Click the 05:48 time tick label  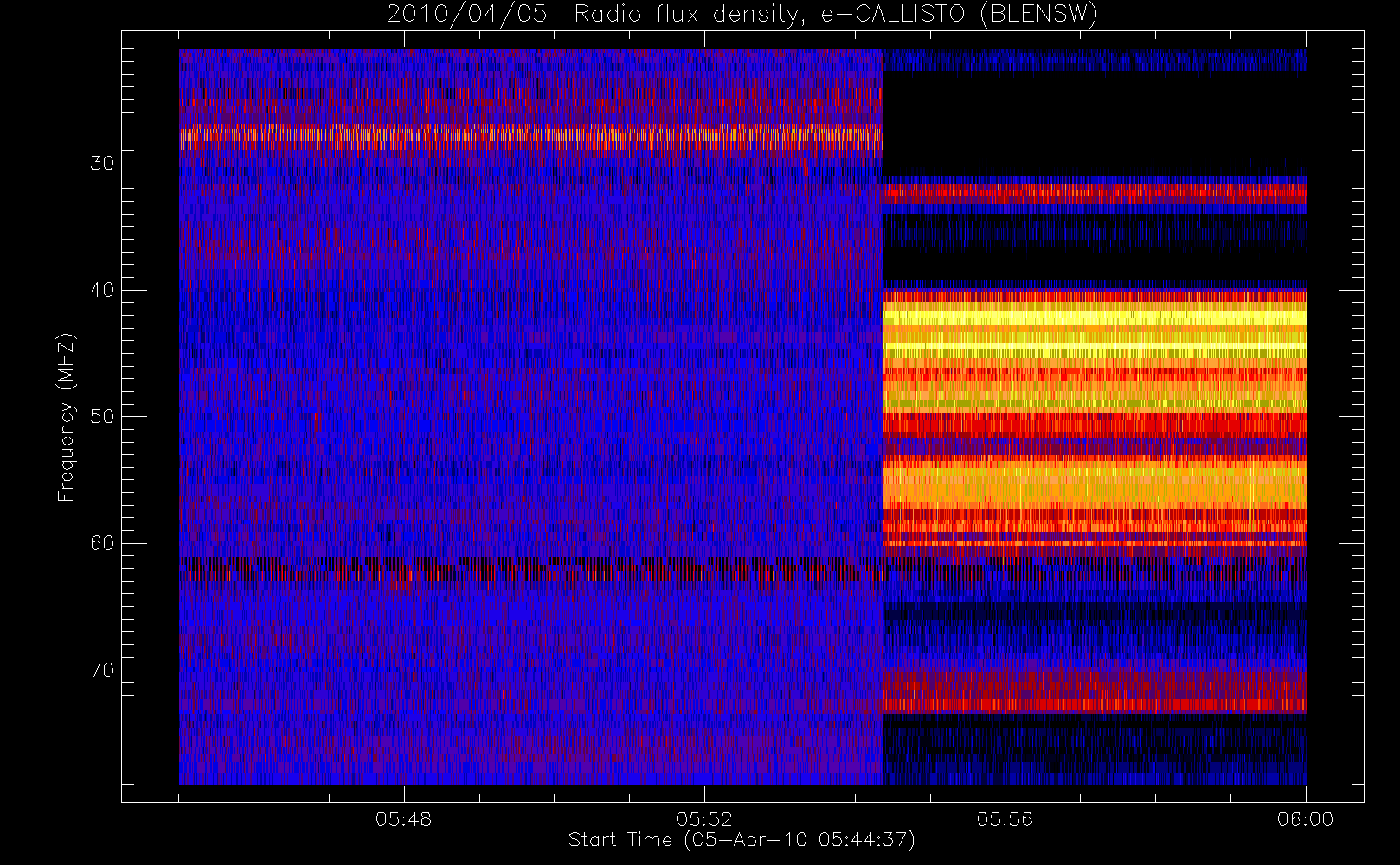click(x=404, y=819)
